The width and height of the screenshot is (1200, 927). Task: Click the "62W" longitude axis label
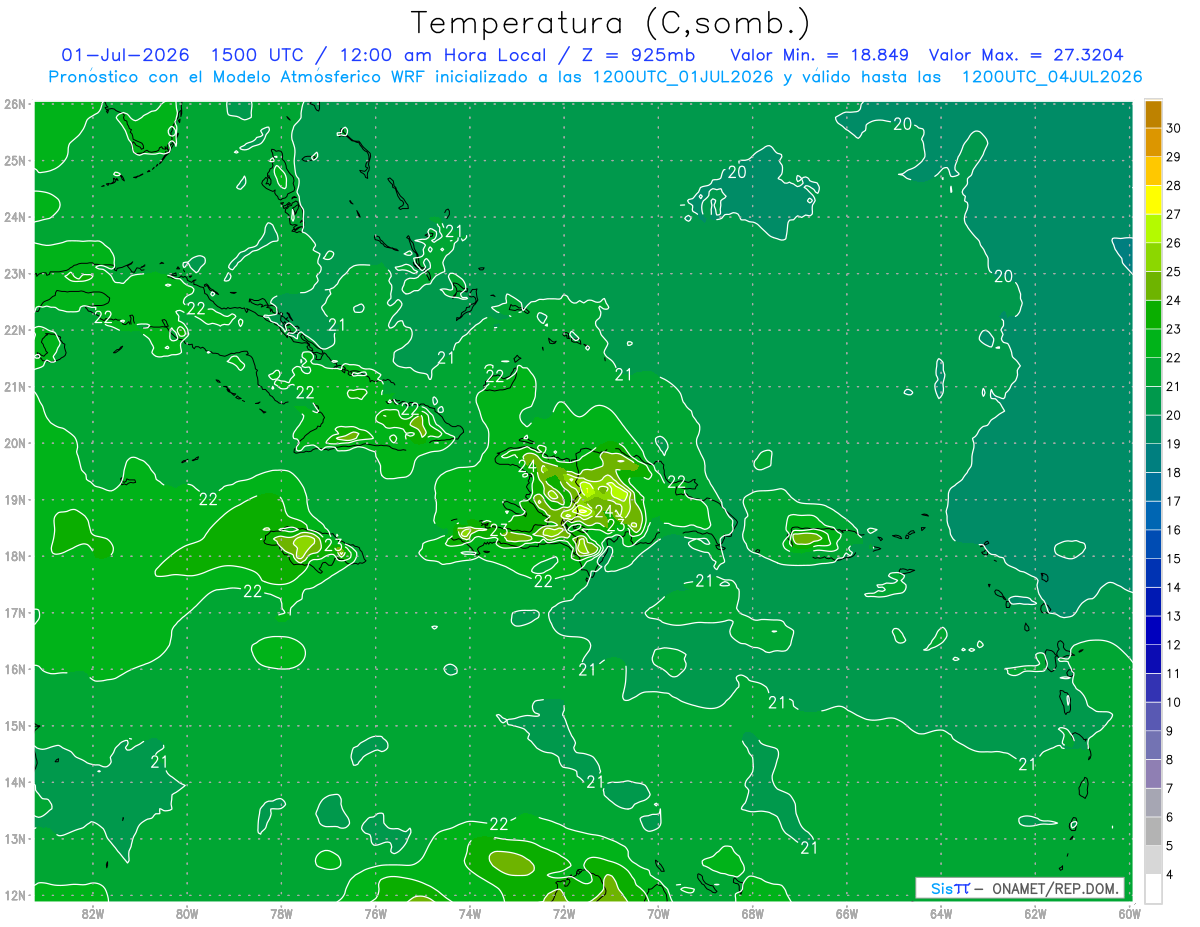[1035, 913]
